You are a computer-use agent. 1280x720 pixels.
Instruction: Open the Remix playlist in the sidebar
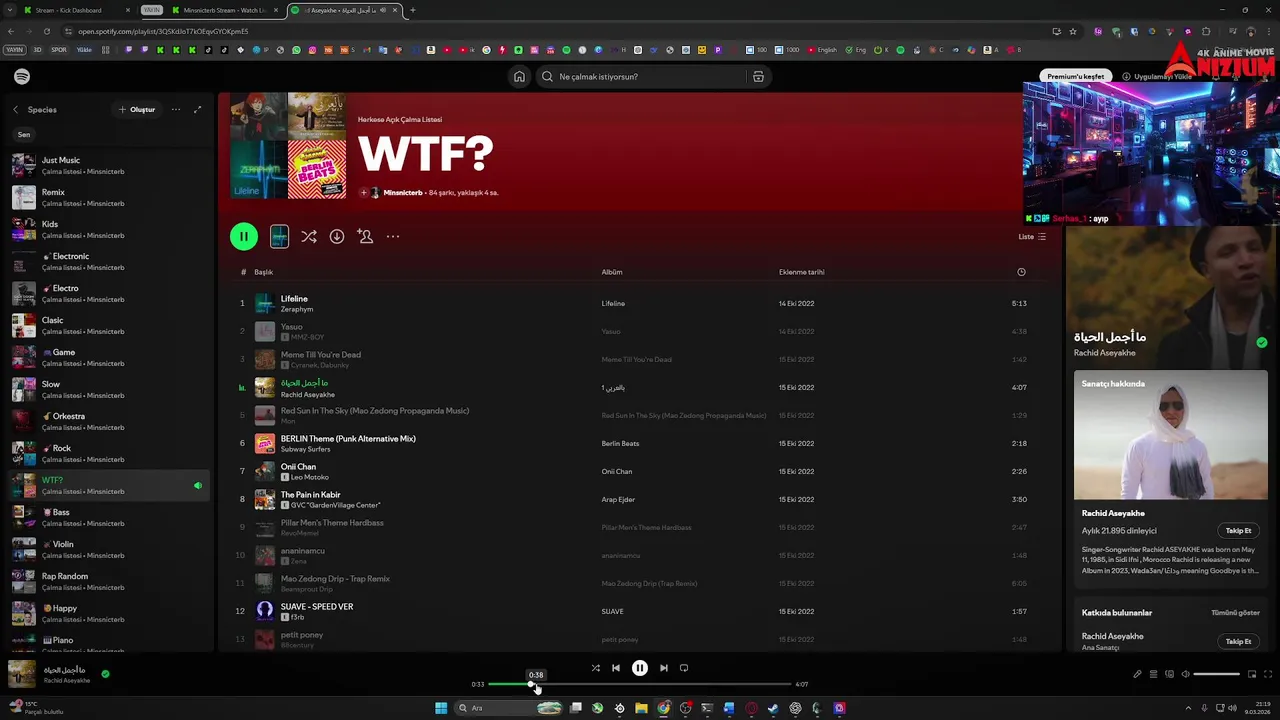point(110,197)
